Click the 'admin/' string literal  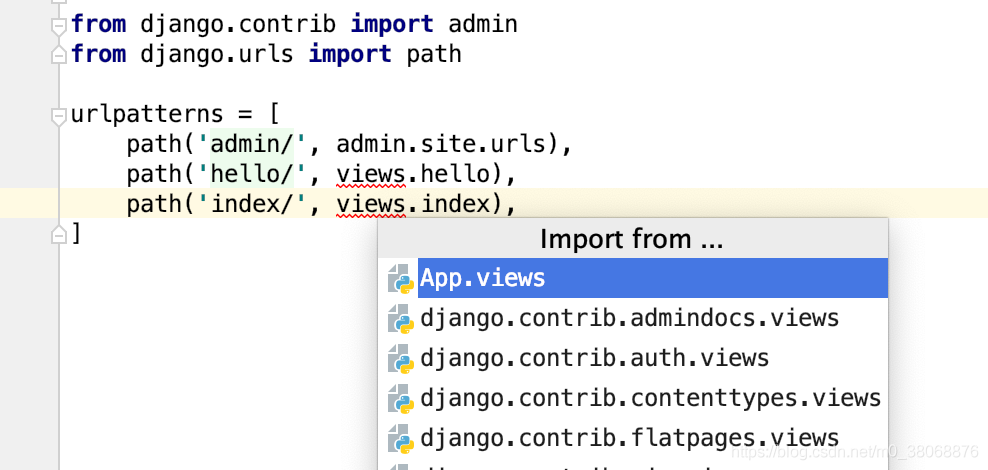pyautogui.click(x=252, y=144)
